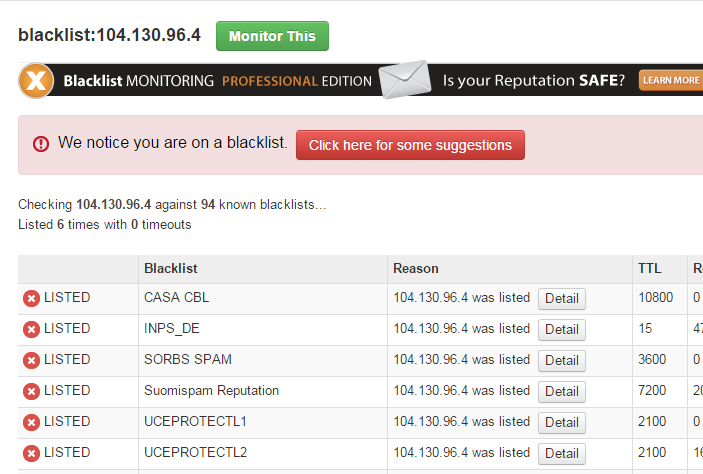This screenshot has height=474, width=703.
Task: Click the green Monitor This button
Action: 272,36
